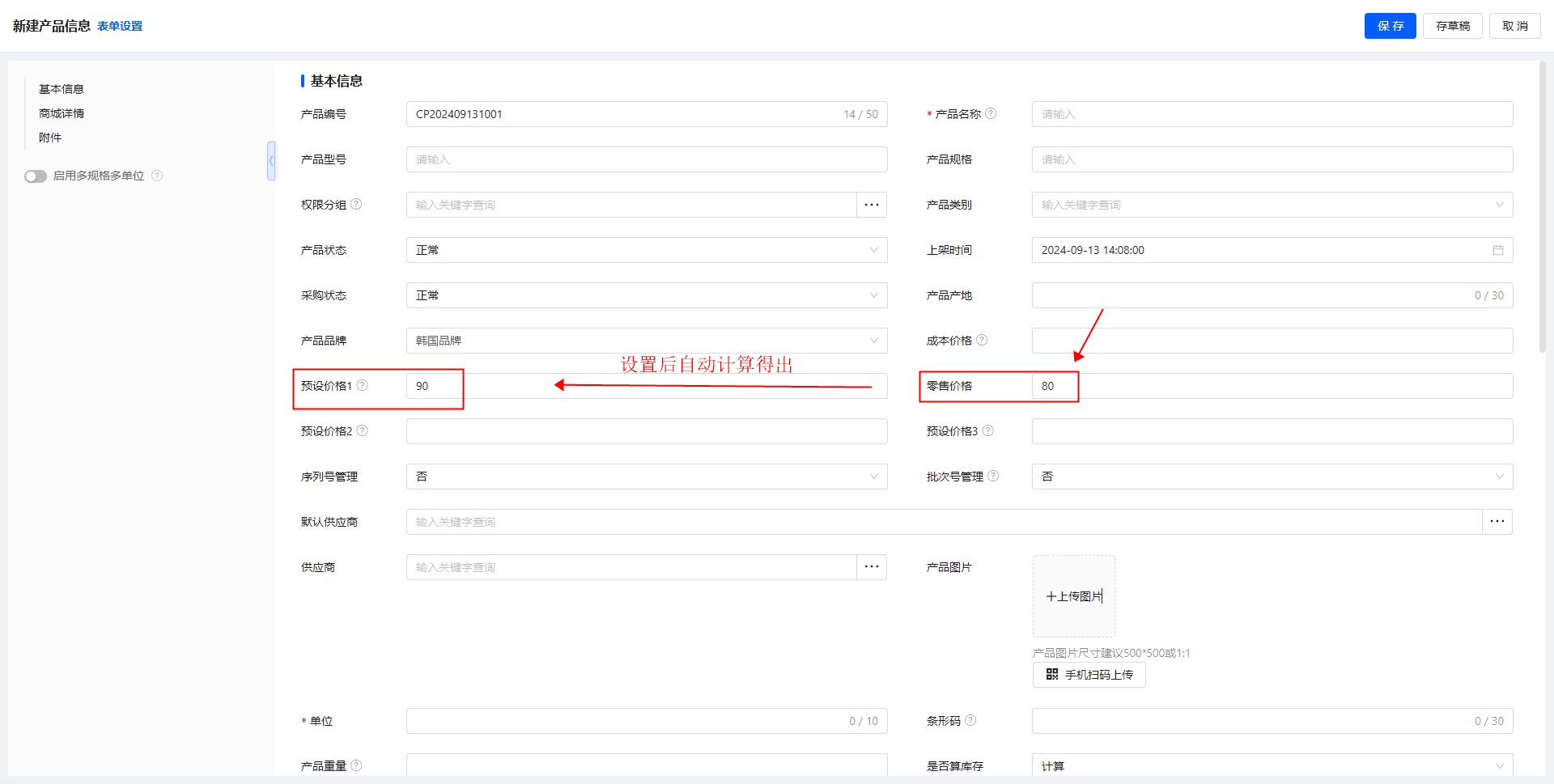The image size is (1554, 784).
Task: Click the 手机扫码上传 button
Action: click(1089, 675)
